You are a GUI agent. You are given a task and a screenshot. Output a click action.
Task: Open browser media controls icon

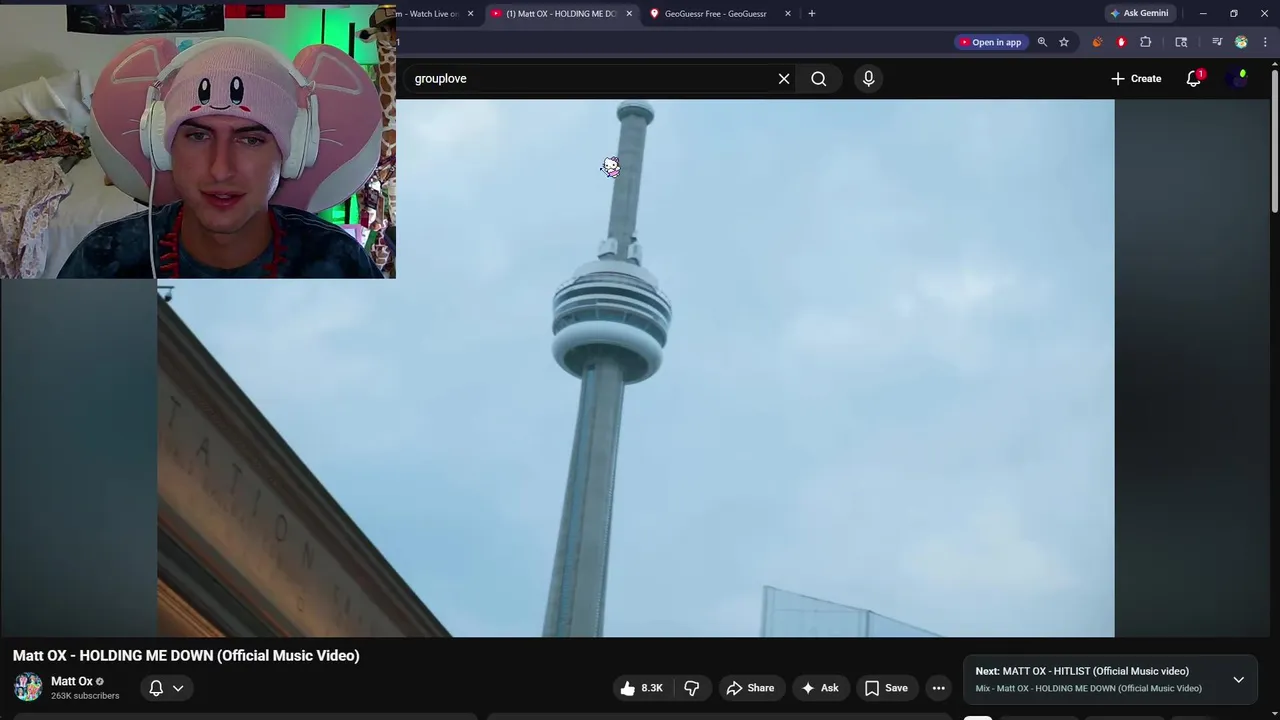coord(1217,42)
